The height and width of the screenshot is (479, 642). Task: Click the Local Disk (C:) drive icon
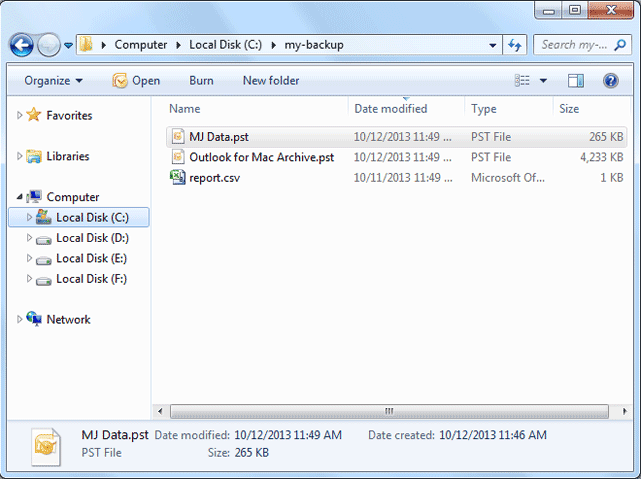coord(43,217)
